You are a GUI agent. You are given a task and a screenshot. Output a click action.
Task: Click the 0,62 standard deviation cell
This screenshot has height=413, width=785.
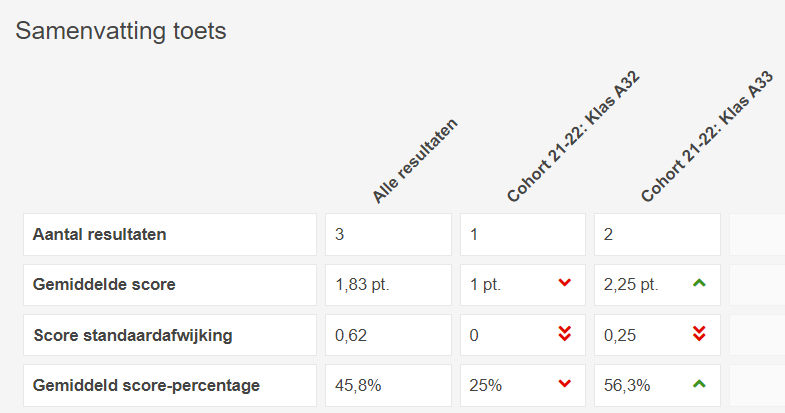[388, 335]
